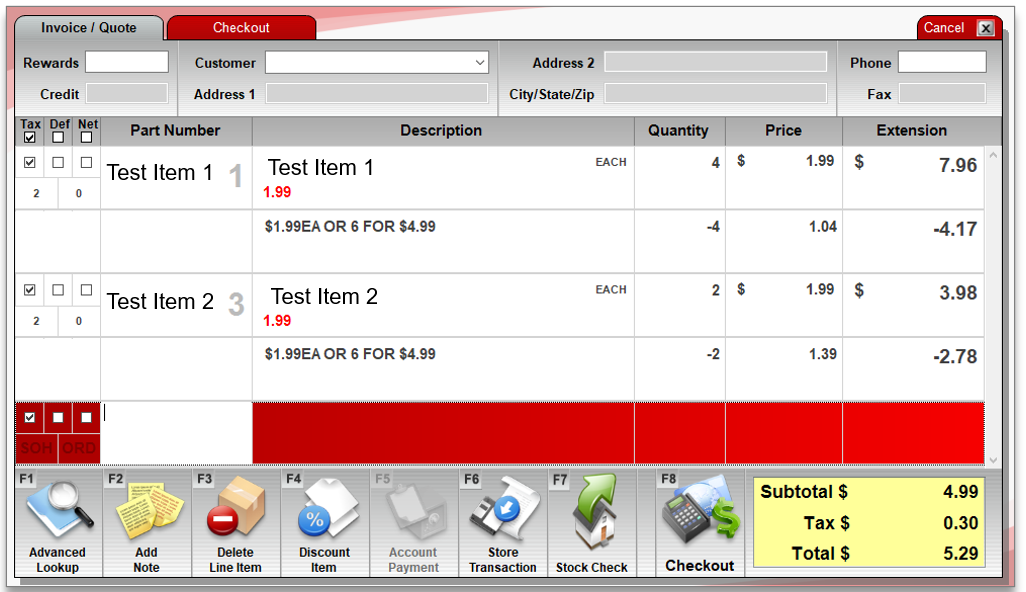Focus the Phone number field

(x=941, y=63)
